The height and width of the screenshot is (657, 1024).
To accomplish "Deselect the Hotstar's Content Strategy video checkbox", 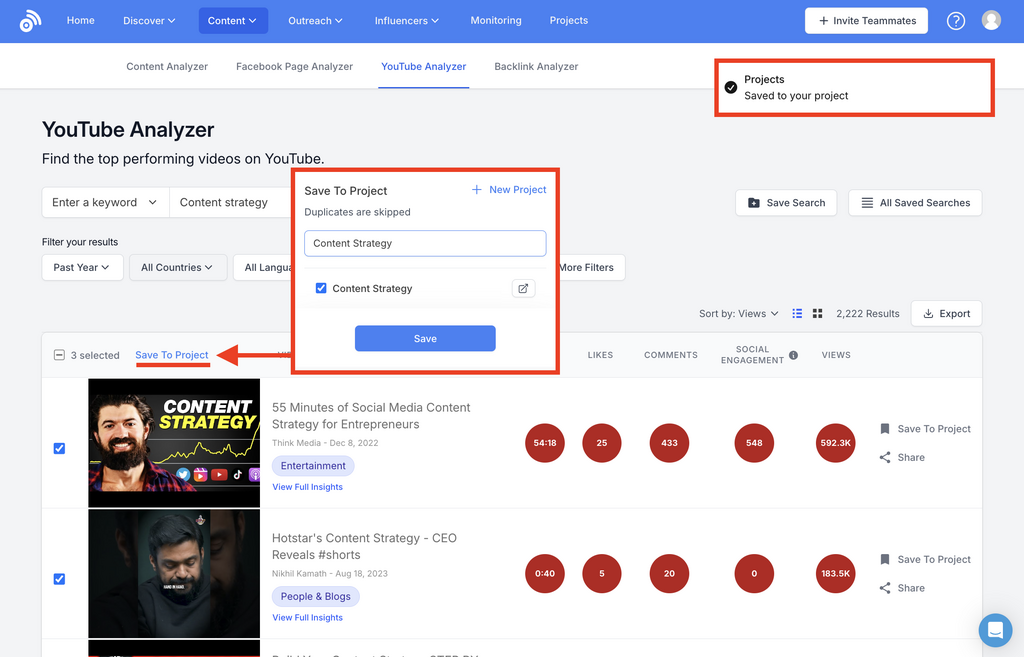I will 59,579.
